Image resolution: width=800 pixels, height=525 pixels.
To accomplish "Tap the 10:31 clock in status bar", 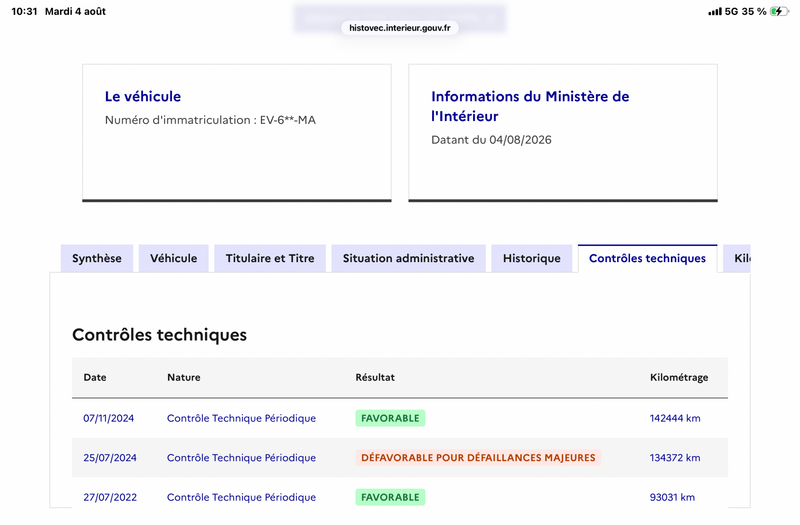I will click(24, 11).
